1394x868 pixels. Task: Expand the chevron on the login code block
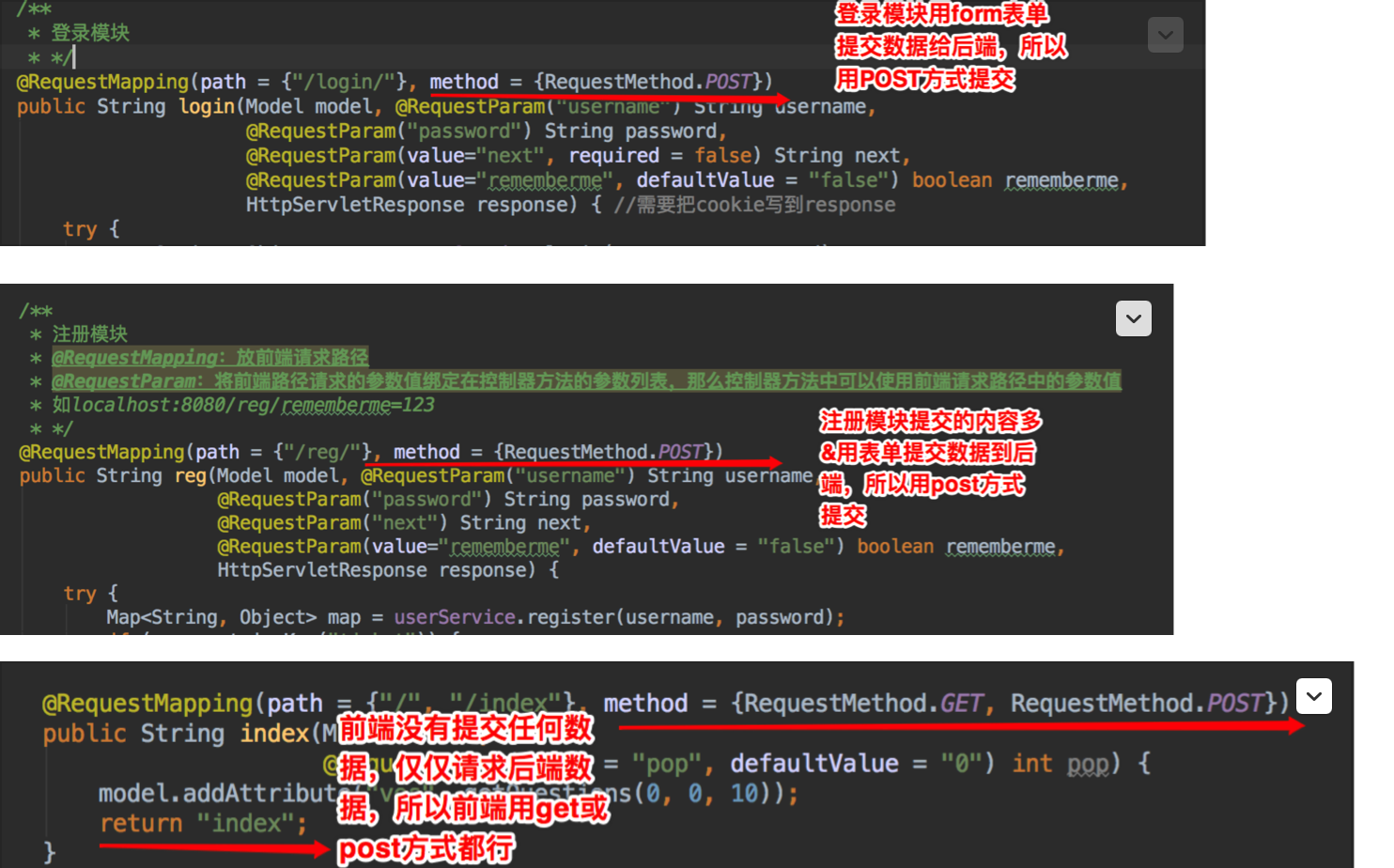click(x=1165, y=36)
